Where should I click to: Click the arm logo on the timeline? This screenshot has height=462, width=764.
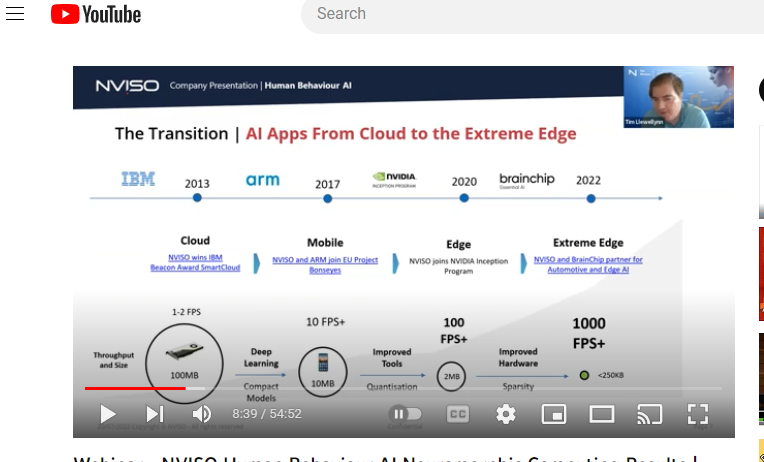pos(263,180)
